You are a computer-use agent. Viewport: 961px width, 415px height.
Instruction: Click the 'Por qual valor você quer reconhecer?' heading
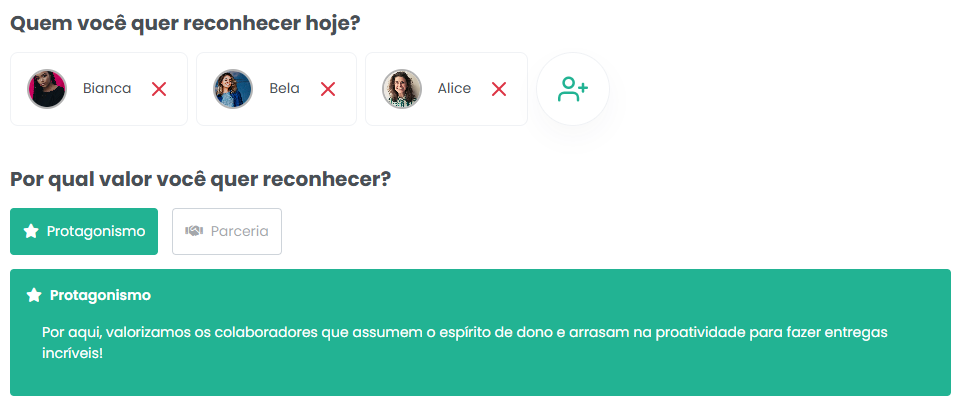[x=200, y=180]
